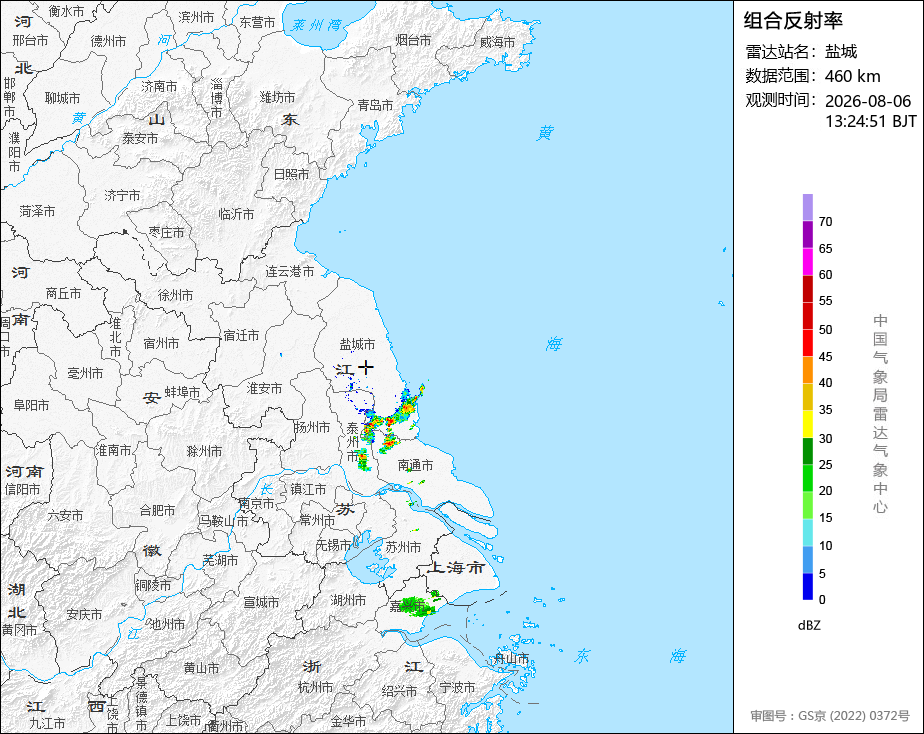Click the yellow 35 dBZ legend color band

coord(807,424)
